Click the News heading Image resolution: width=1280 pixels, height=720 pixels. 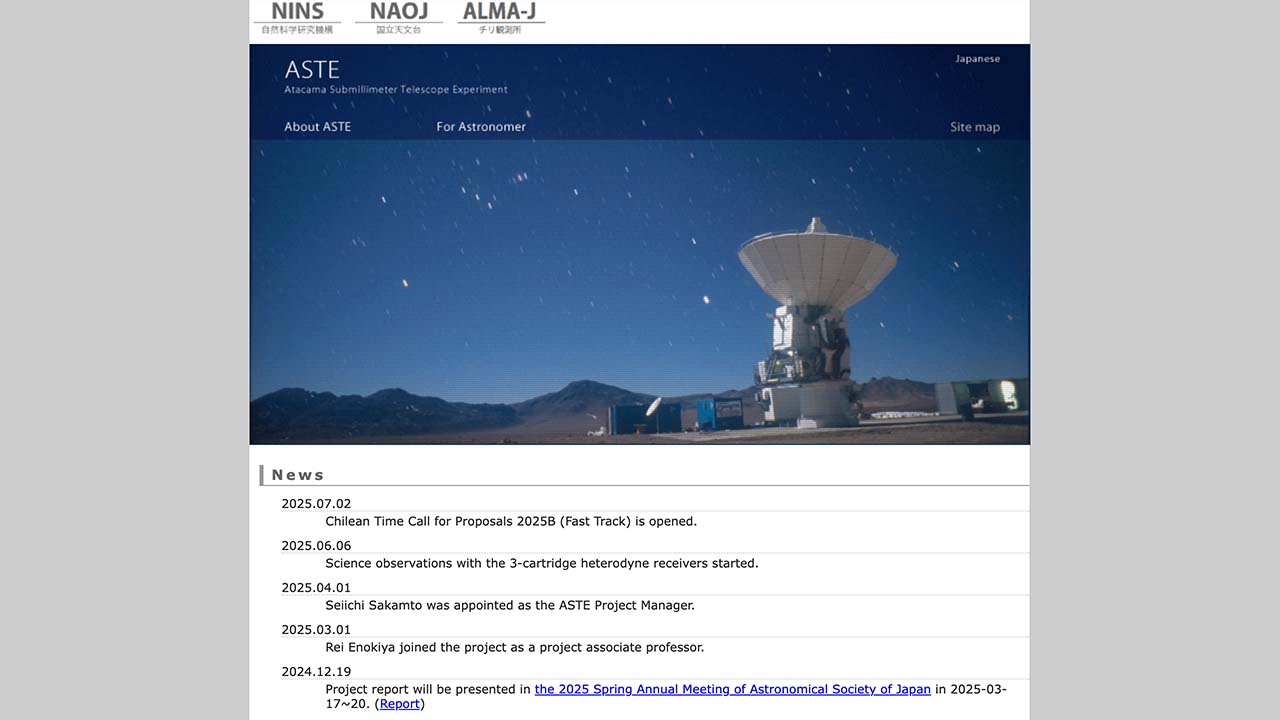[297, 474]
